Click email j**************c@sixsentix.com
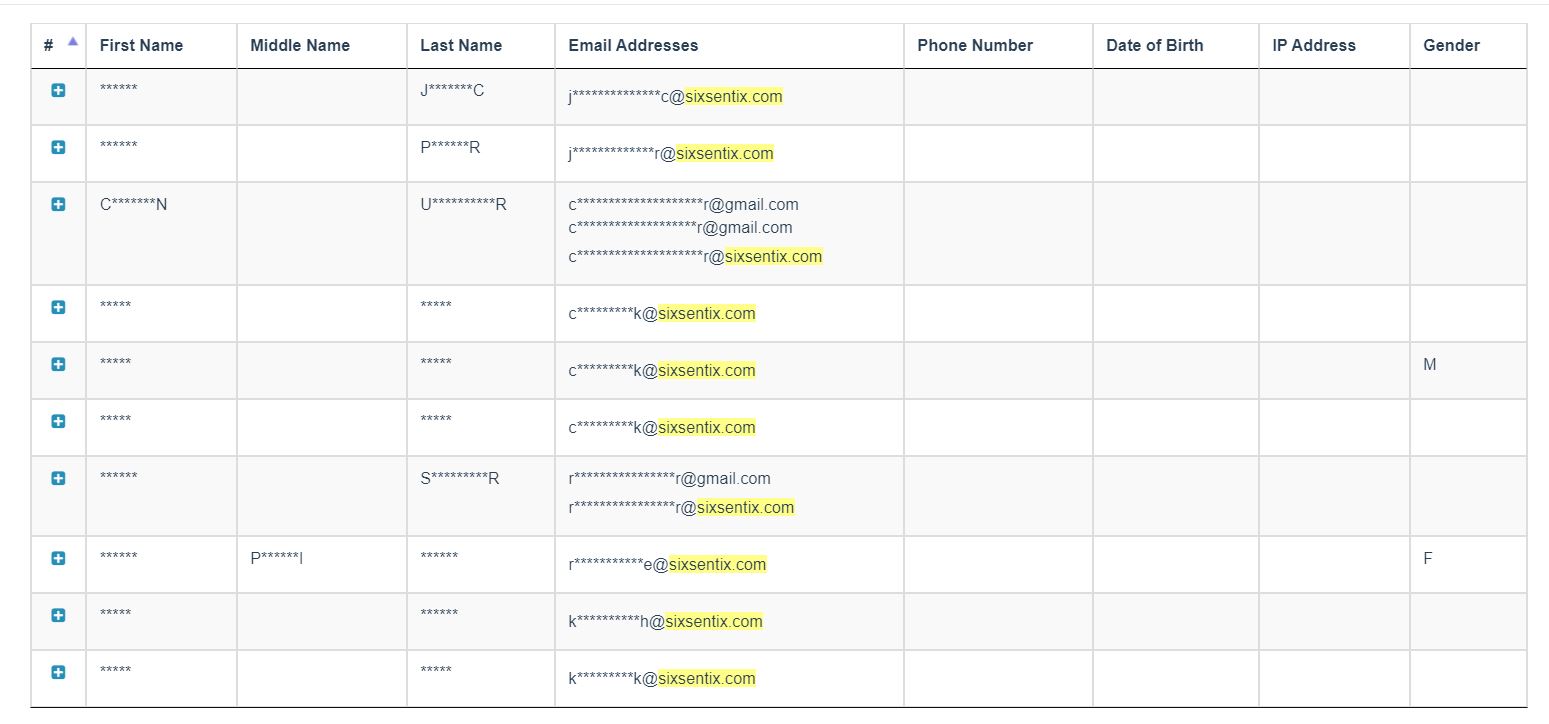 point(675,97)
